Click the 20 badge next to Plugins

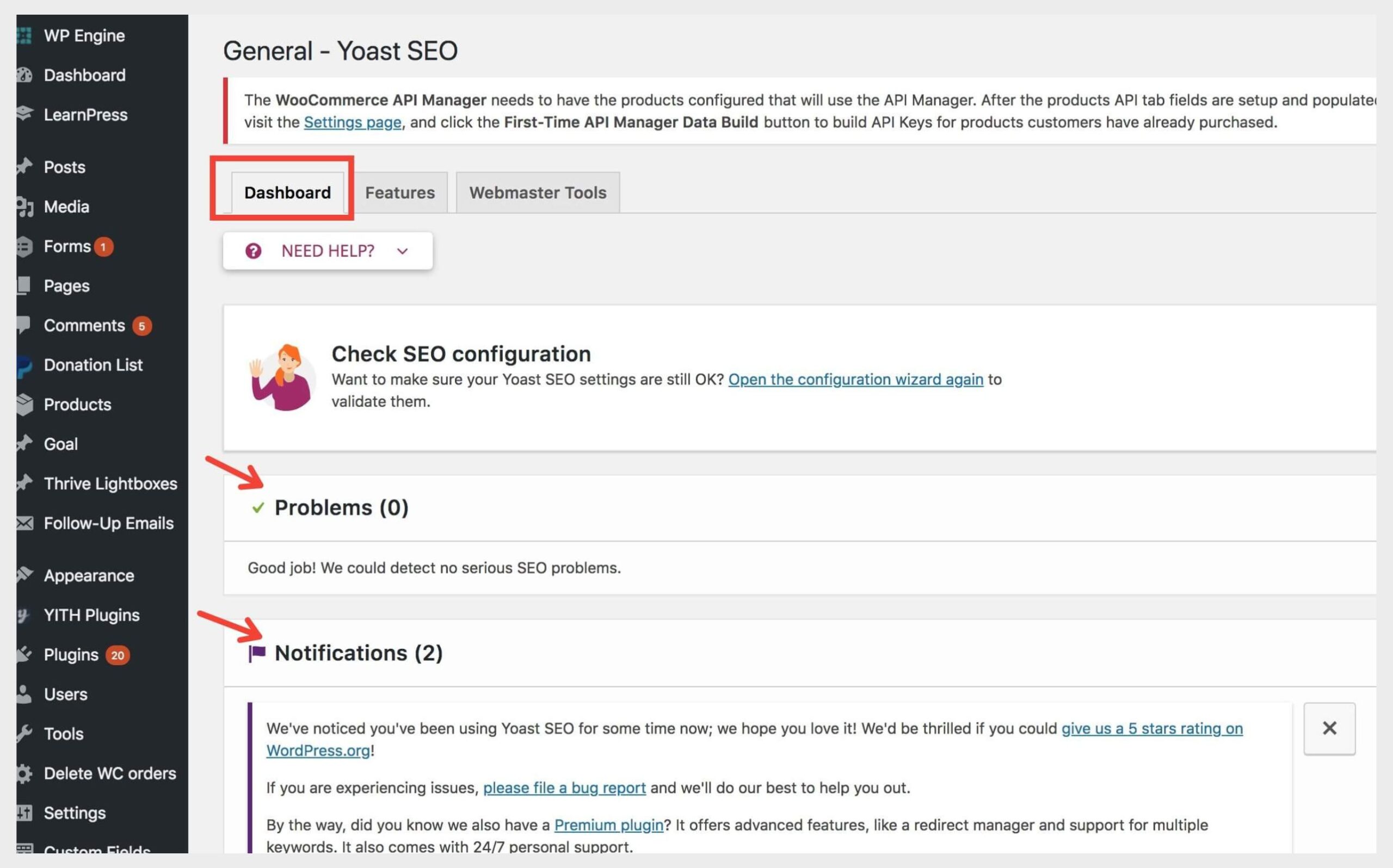[x=118, y=655]
